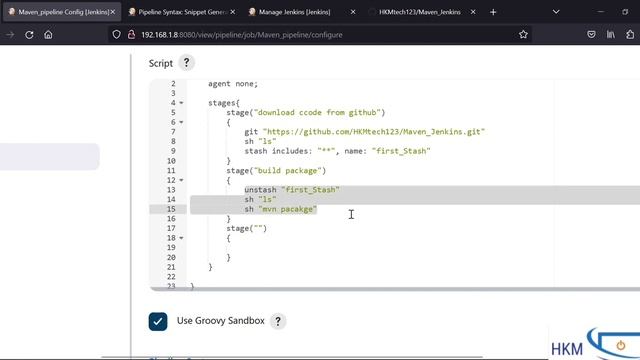
Task: Go forward with the arrow button
Action: 10,35
